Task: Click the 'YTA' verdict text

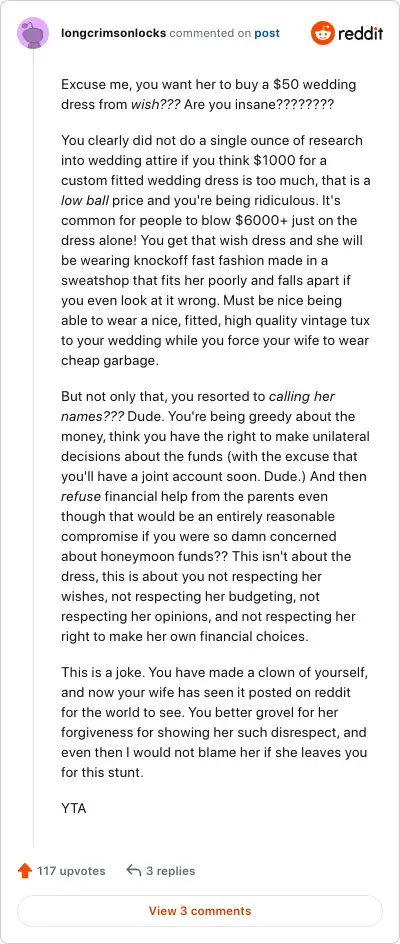Action: click(73, 808)
